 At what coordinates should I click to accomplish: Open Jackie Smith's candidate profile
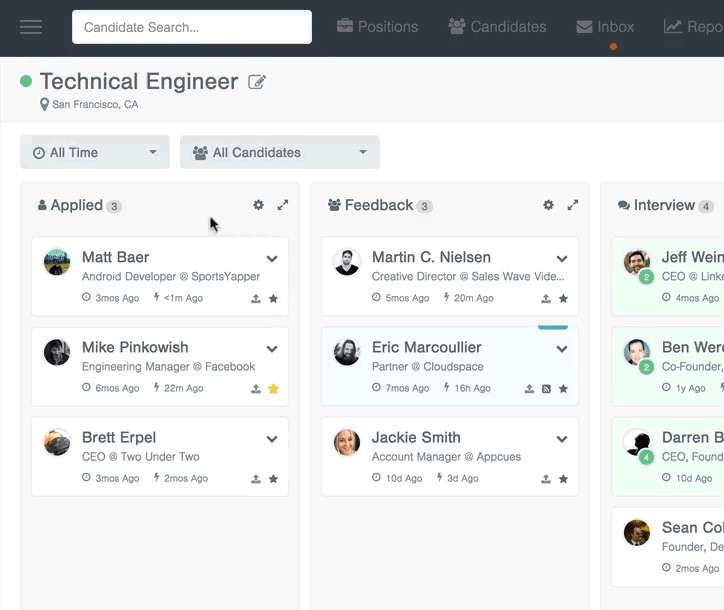point(416,437)
